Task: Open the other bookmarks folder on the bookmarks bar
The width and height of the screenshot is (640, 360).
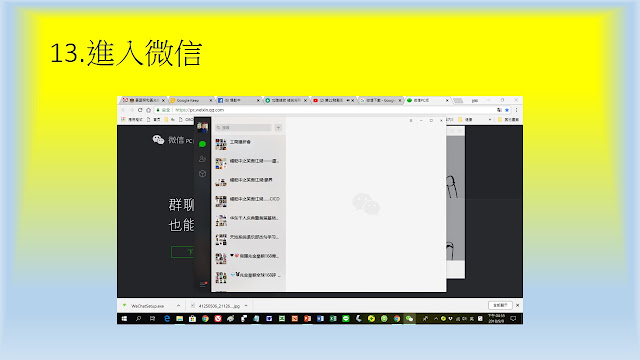Action: coord(508,120)
